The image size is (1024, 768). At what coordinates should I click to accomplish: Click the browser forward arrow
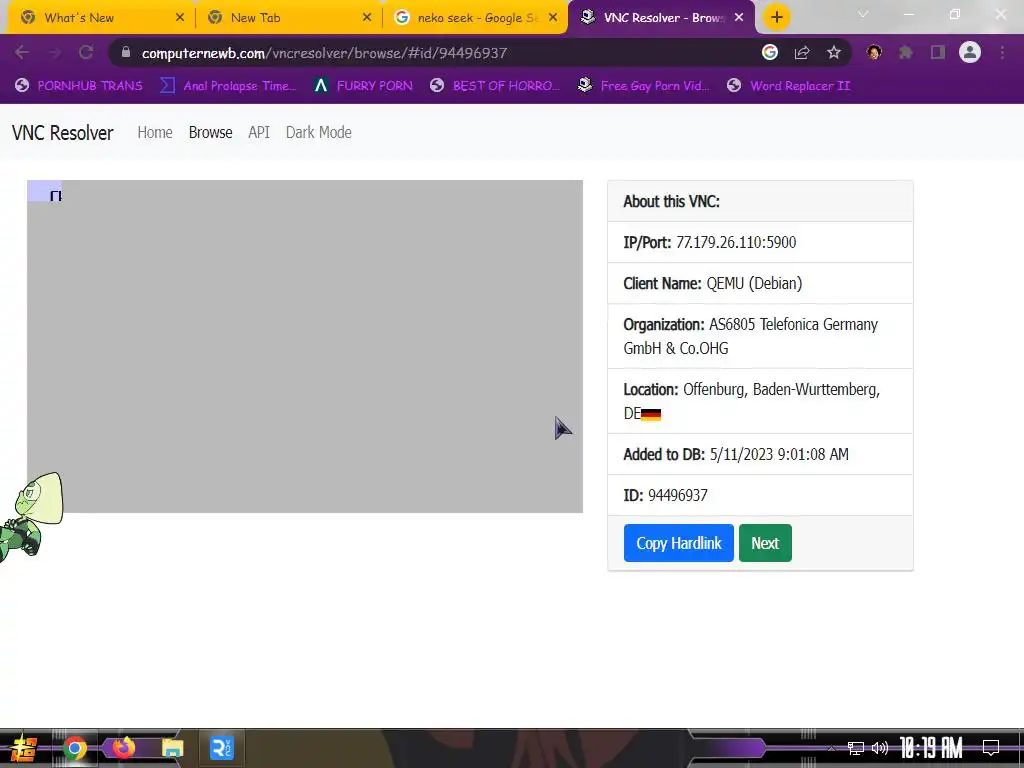point(55,52)
